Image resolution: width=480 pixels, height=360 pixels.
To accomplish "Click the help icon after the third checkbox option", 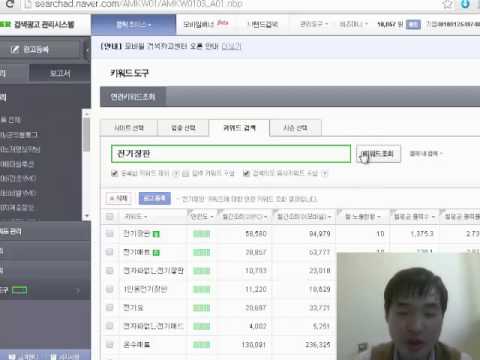I will click(x=325, y=173).
